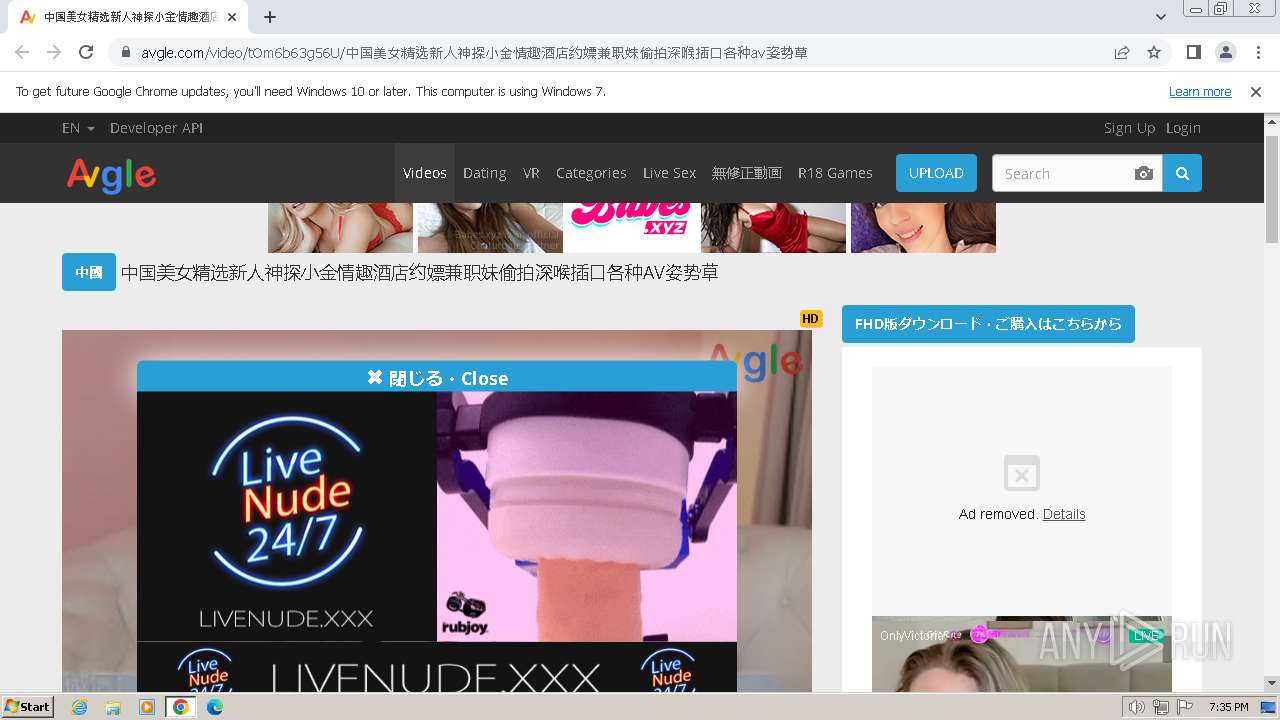This screenshot has width=1280, height=720.
Task: Open Microsoft Edge from the taskbar
Action: coord(214,707)
